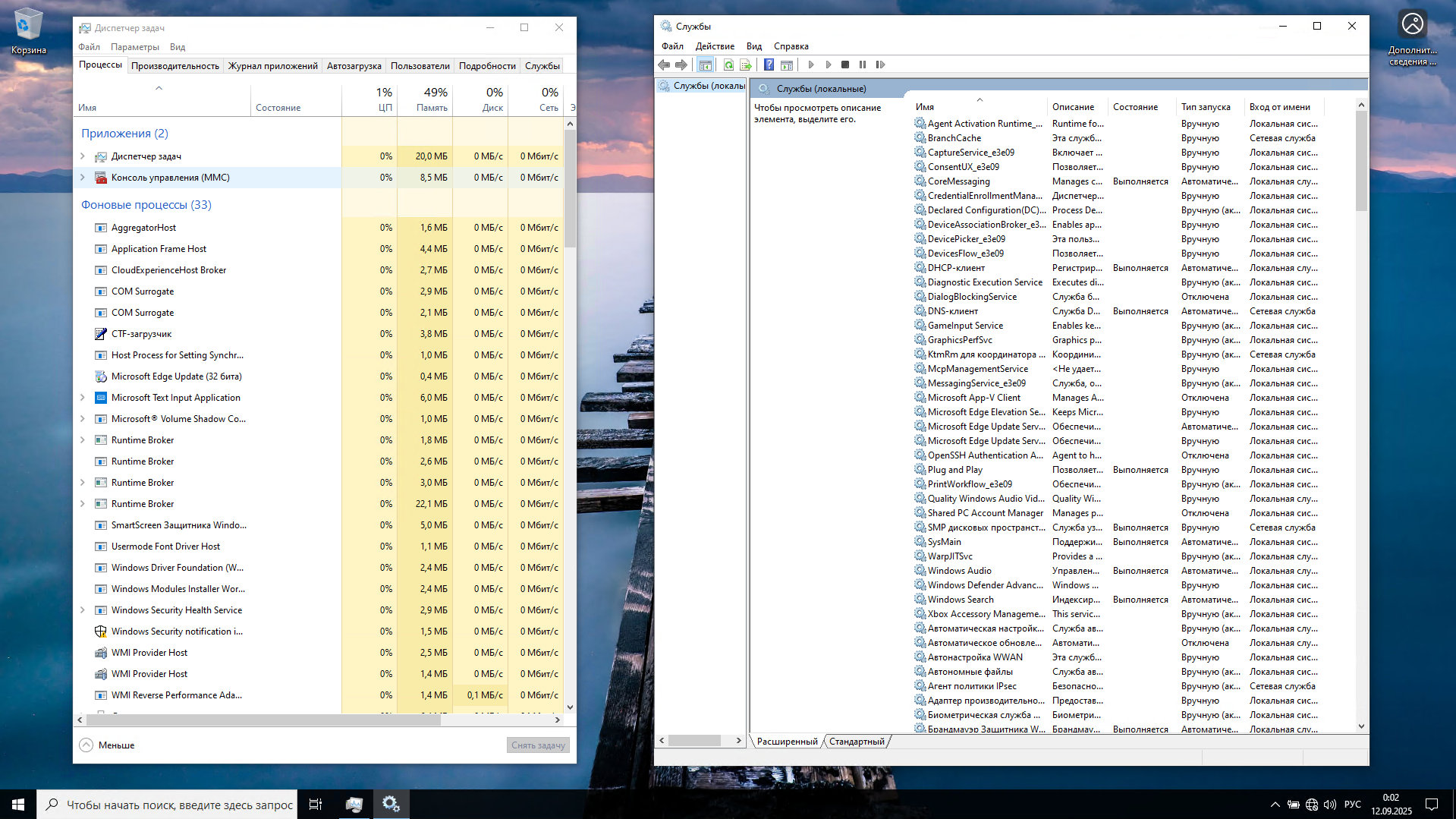This screenshot has height=819, width=1456.
Task: Click the Windows Security notification shield icon
Action: (x=100, y=632)
